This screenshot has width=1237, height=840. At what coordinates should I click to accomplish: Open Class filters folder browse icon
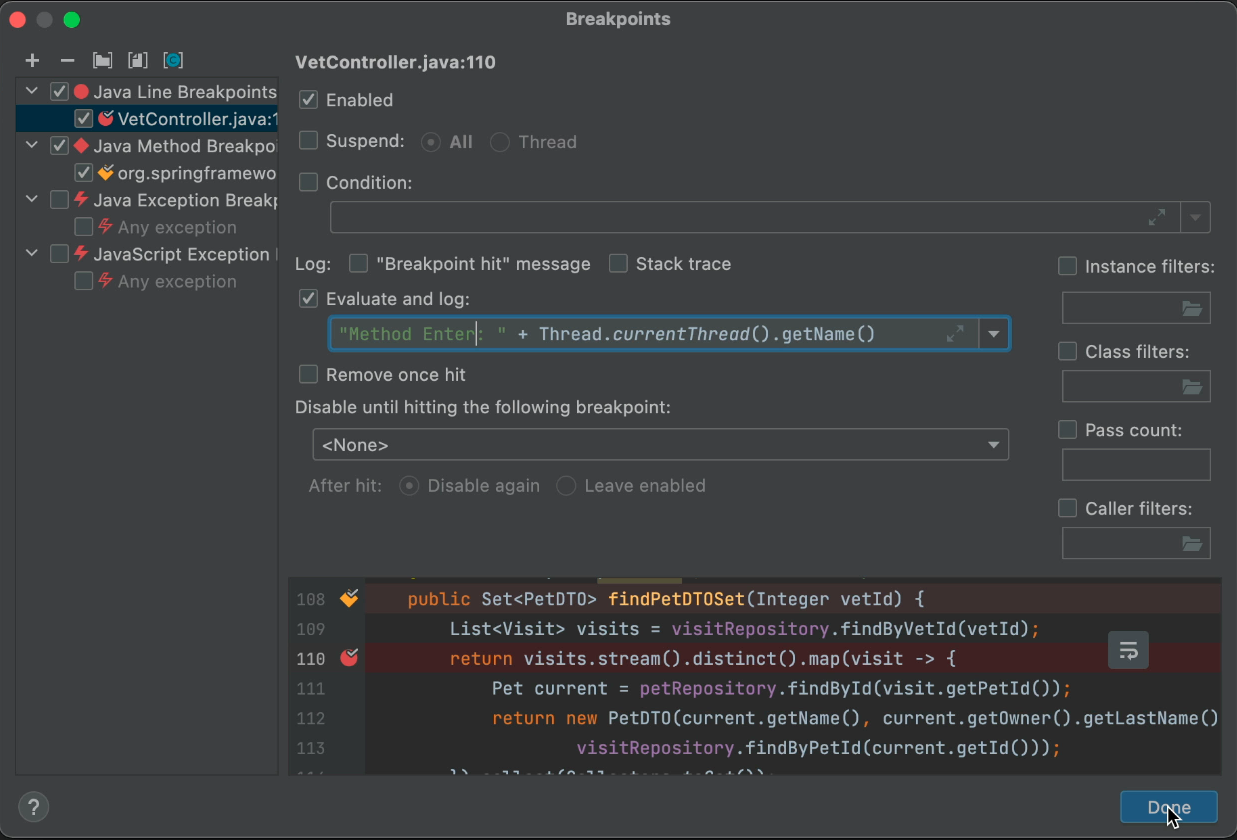pyautogui.click(x=1191, y=387)
